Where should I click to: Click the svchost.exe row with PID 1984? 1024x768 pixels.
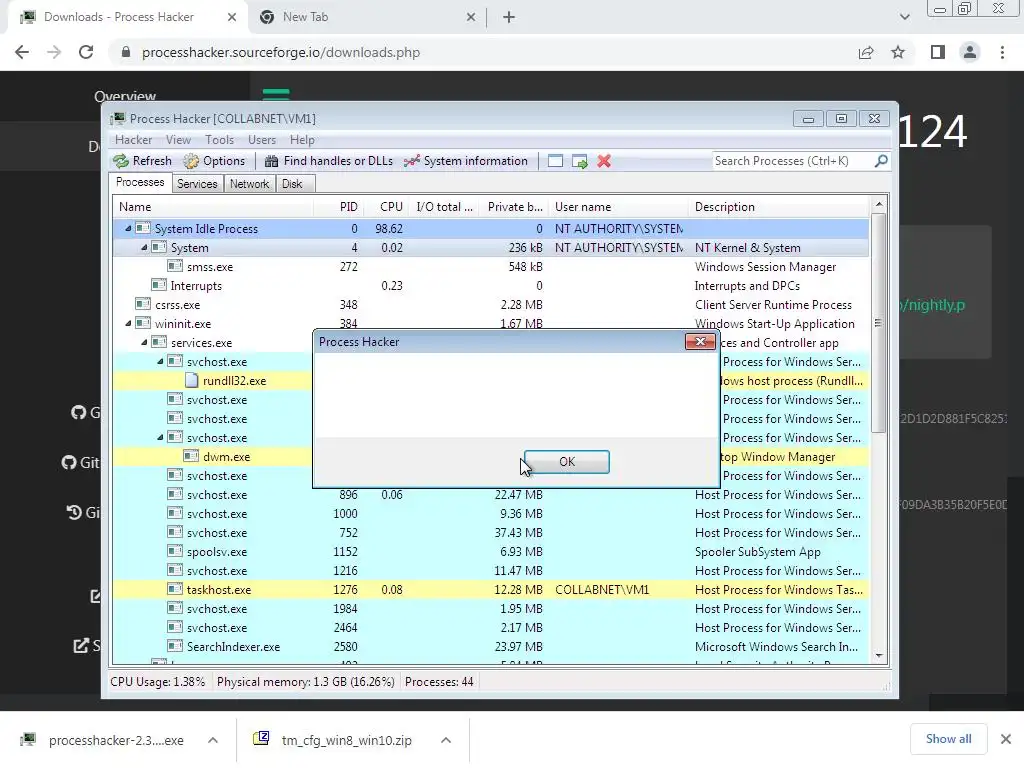[490, 609]
